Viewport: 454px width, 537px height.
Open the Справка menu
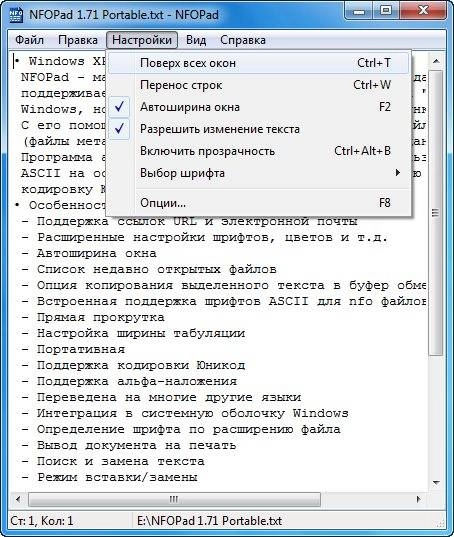(x=243, y=40)
